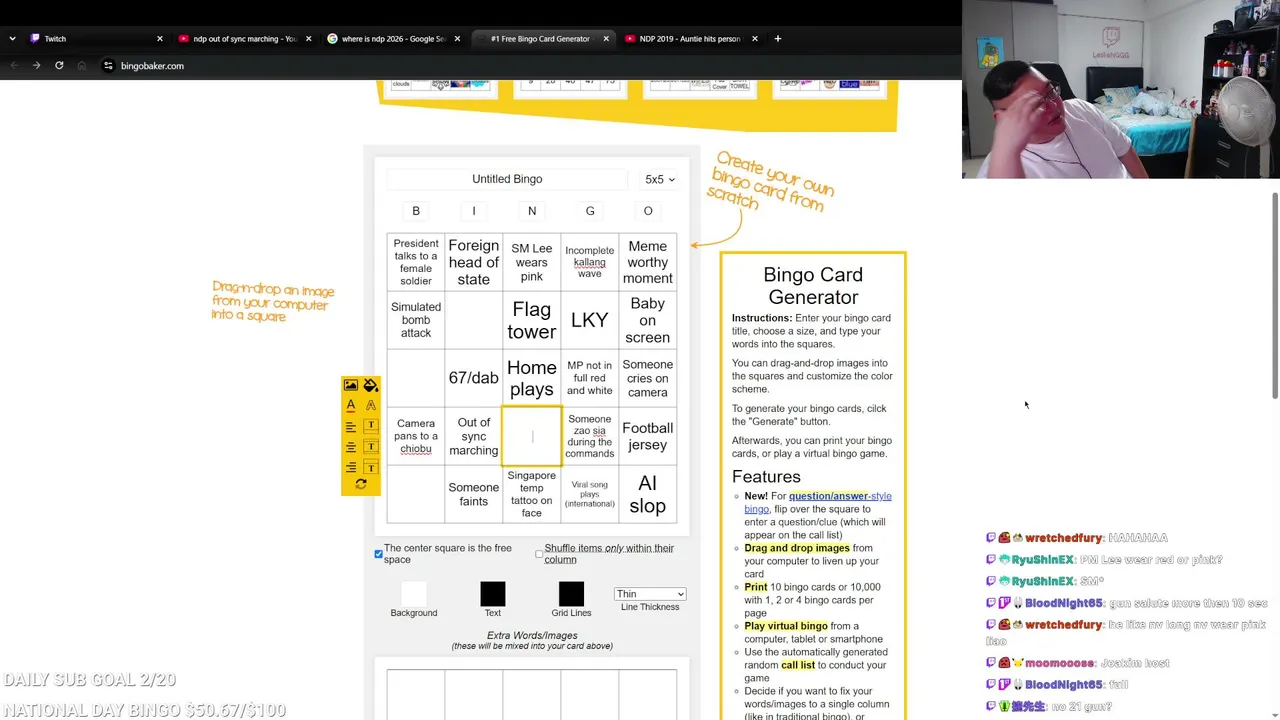Select the 'Out of sync marching' square
1280x720 pixels.
coord(474,436)
